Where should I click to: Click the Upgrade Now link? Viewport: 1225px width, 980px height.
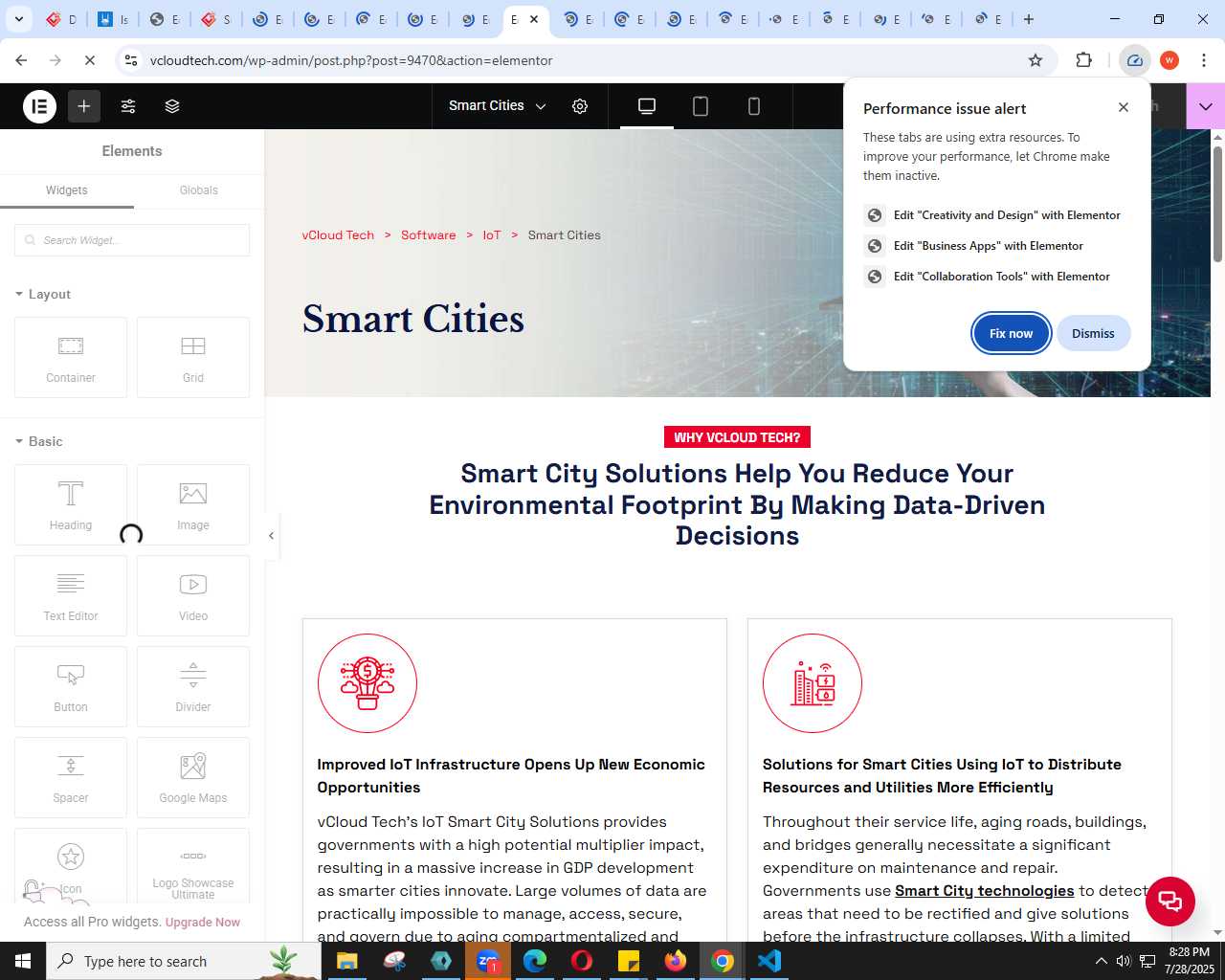point(203,923)
